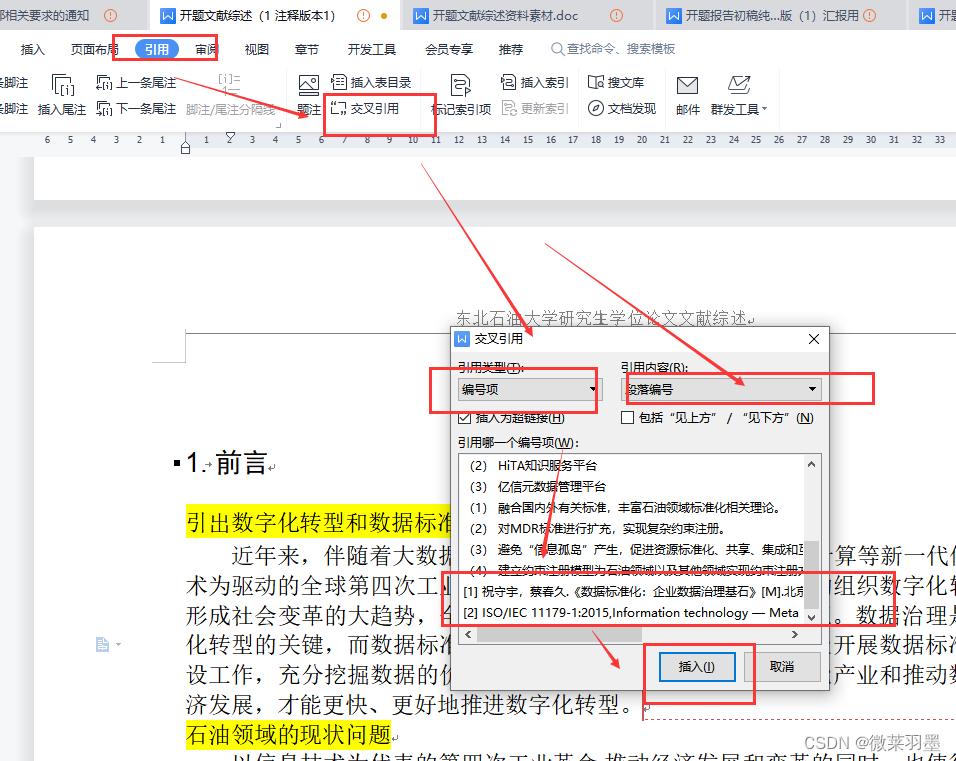Toggle 插入为超链接 checkbox
This screenshot has width=956, height=761.
click(x=465, y=418)
